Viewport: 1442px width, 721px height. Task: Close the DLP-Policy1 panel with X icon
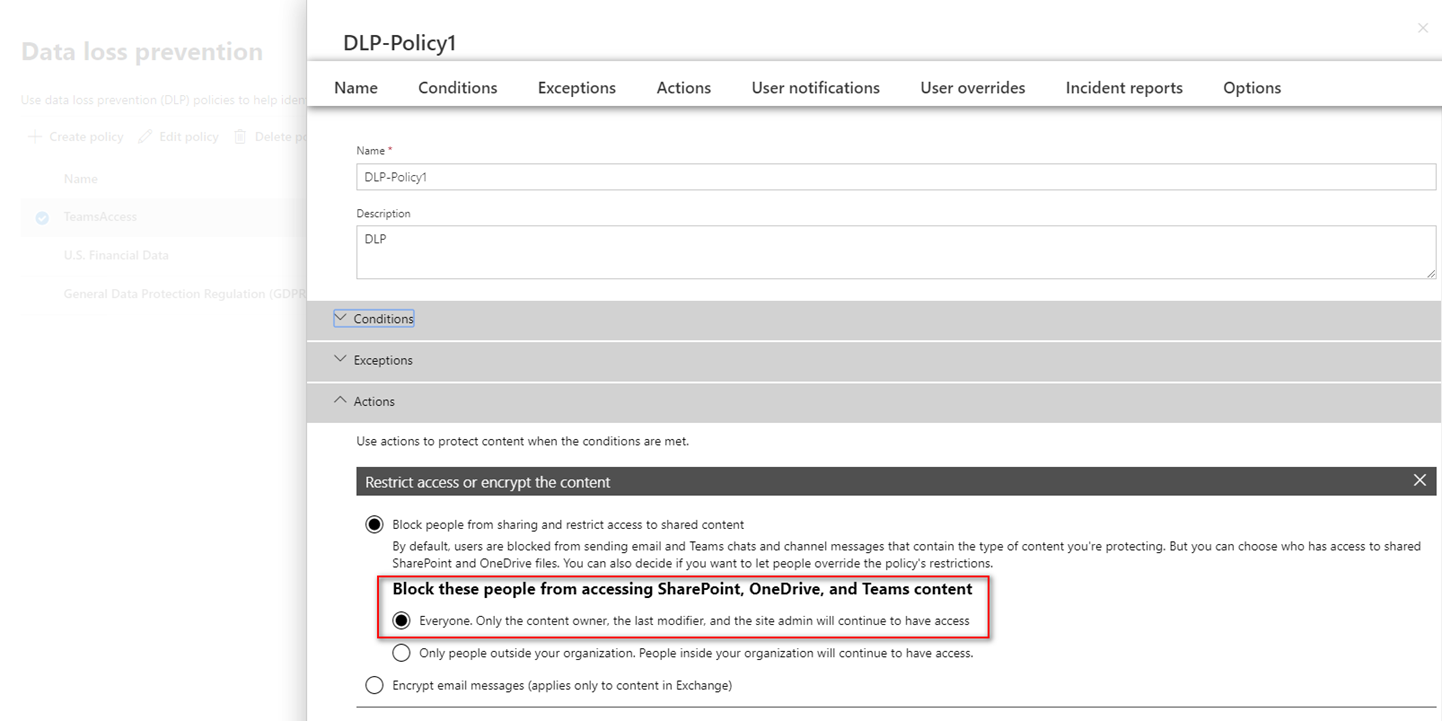point(1422,28)
